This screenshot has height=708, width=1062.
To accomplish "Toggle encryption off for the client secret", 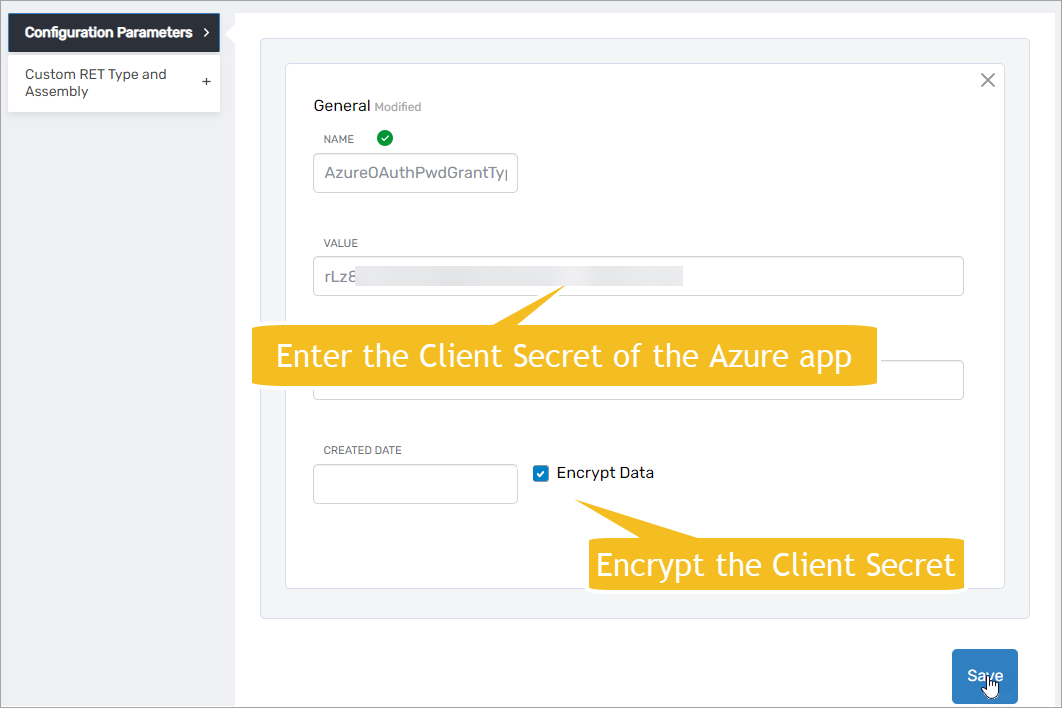I will click(x=541, y=473).
